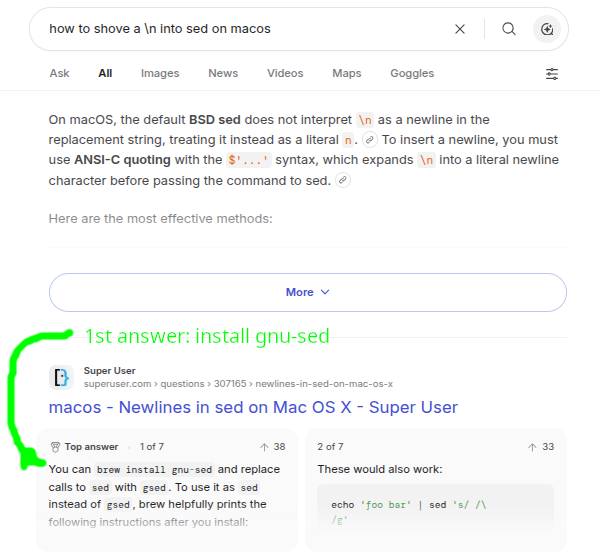
Task: Open the search filter settings icon
Action: click(551, 73)
